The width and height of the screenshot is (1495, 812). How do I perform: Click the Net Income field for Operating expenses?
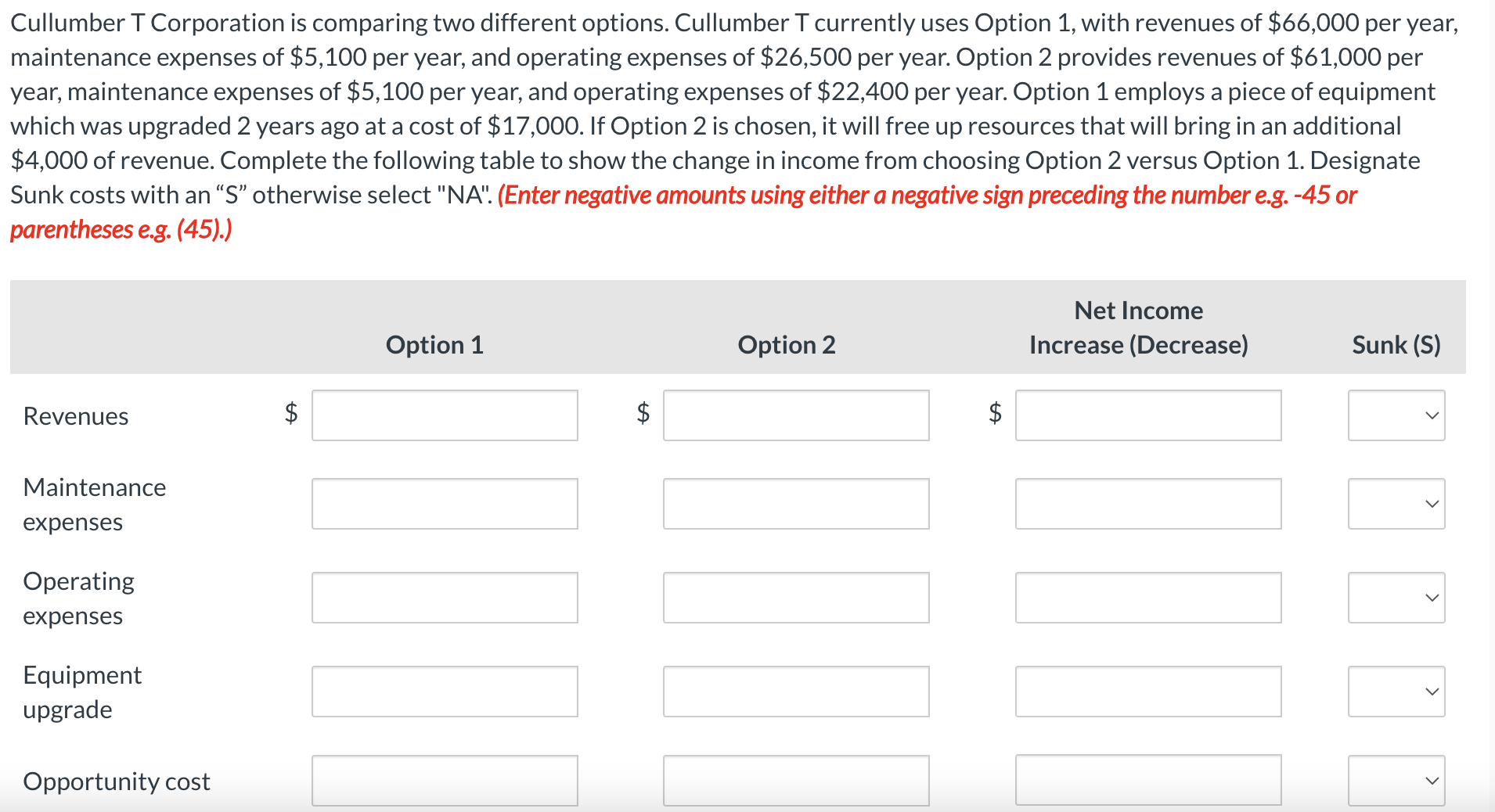point(1147,598)
